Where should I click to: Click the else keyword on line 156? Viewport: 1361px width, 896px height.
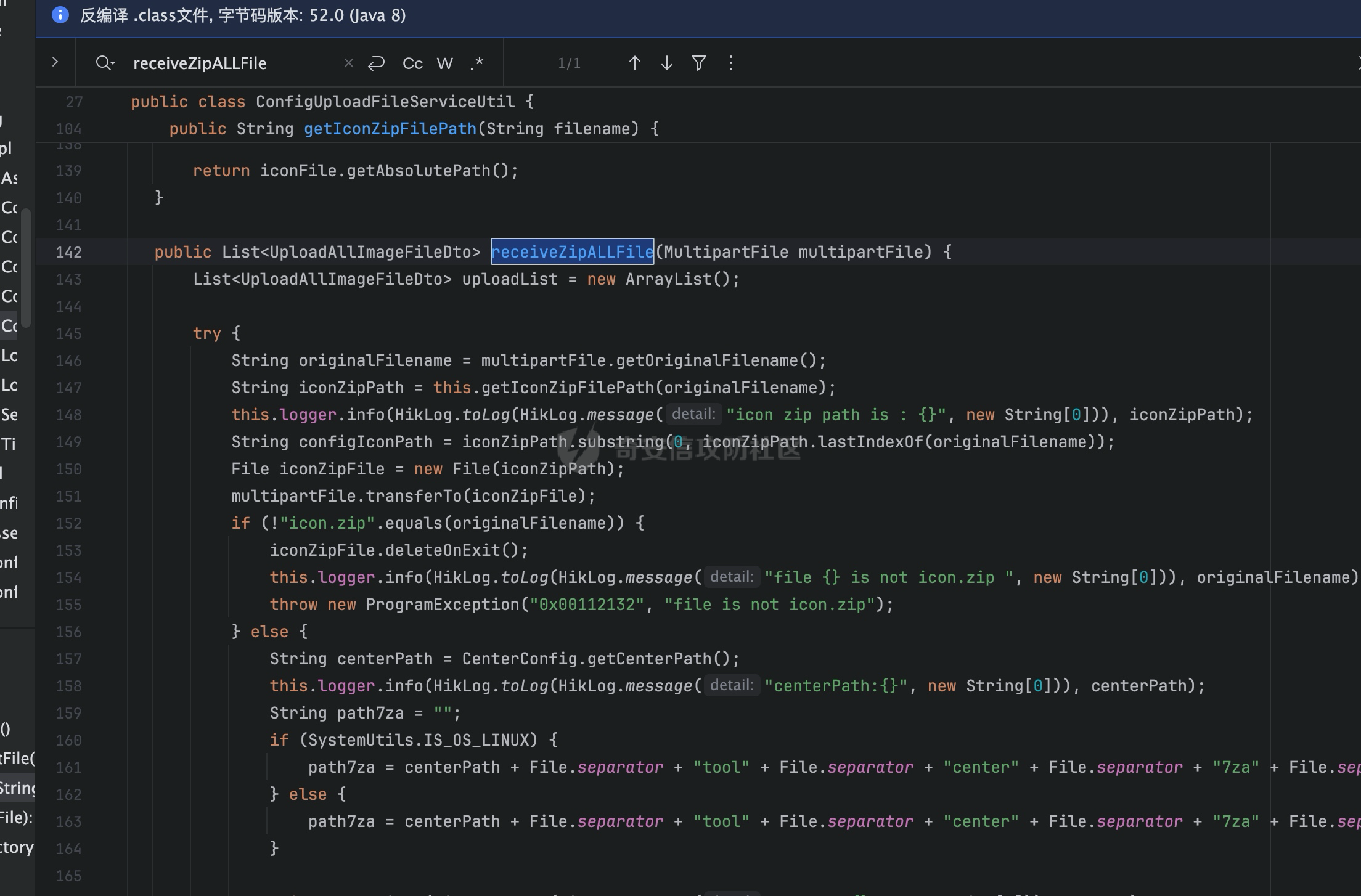click(269, 632)
